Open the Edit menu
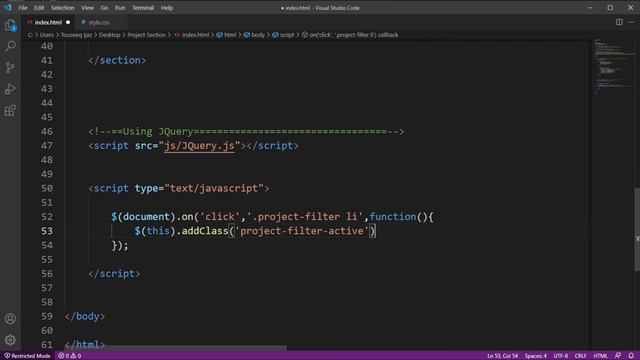640x360 pixels. pyautogui.click(x=39, y=8)
